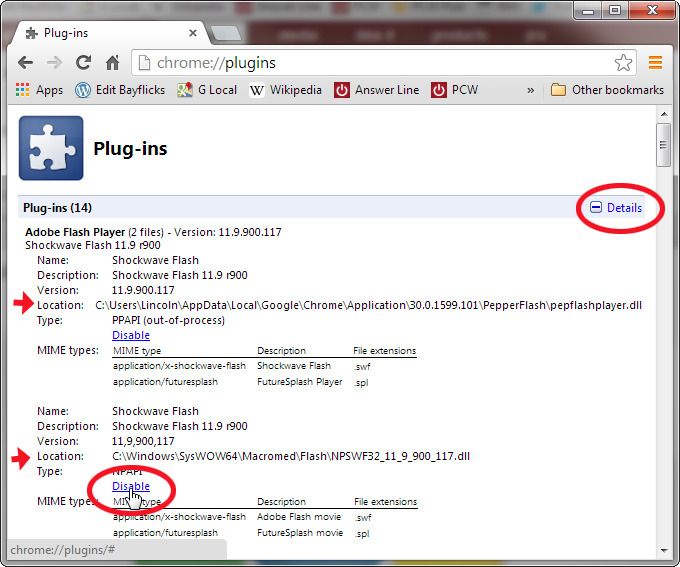Image resolution: width=680 pixels, height=567 pixels.
Task: Maximize the Chrome window
Action: 615,10
